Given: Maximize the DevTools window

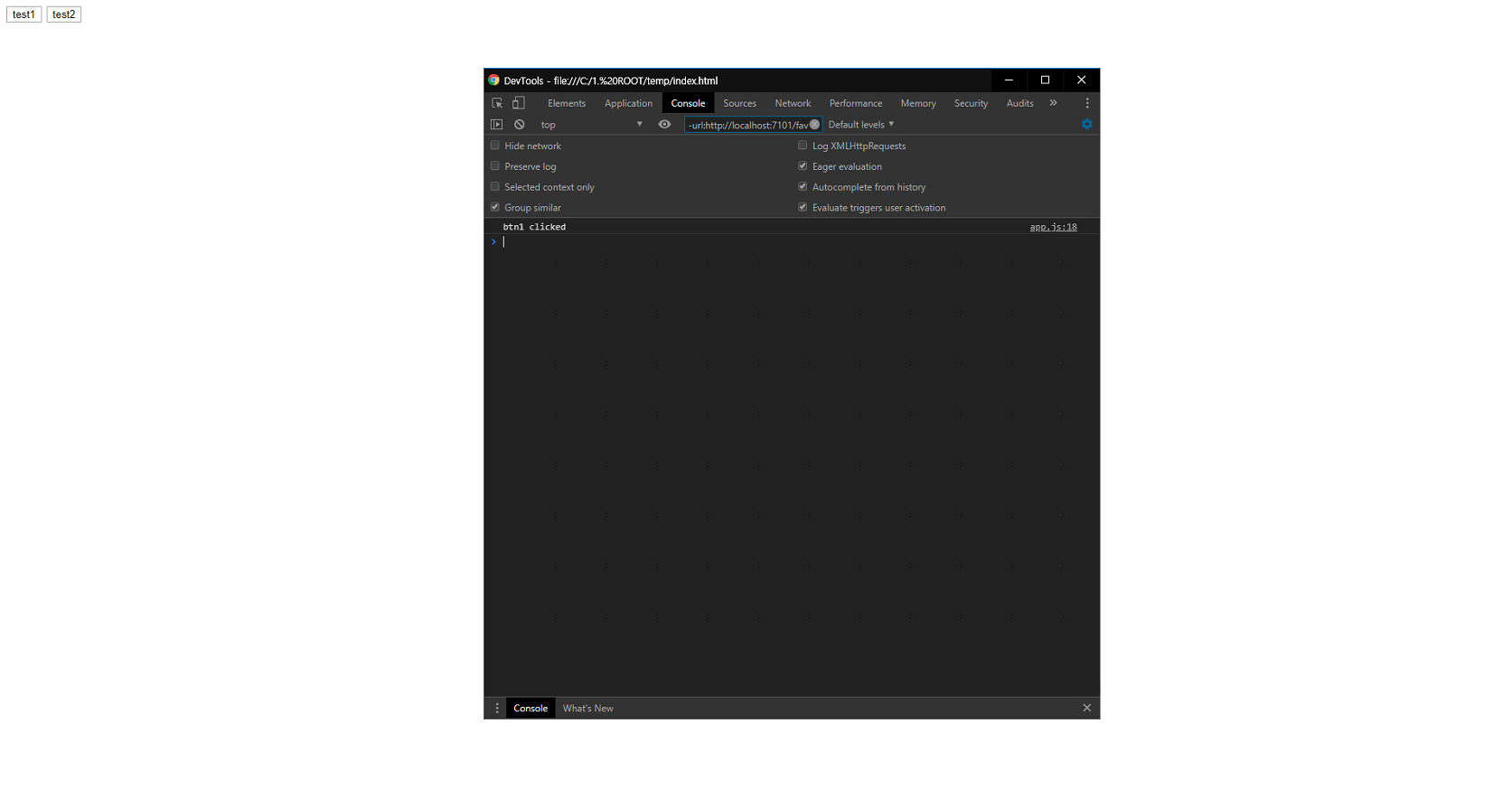Looking at the screenshot, I should 1045,80.
